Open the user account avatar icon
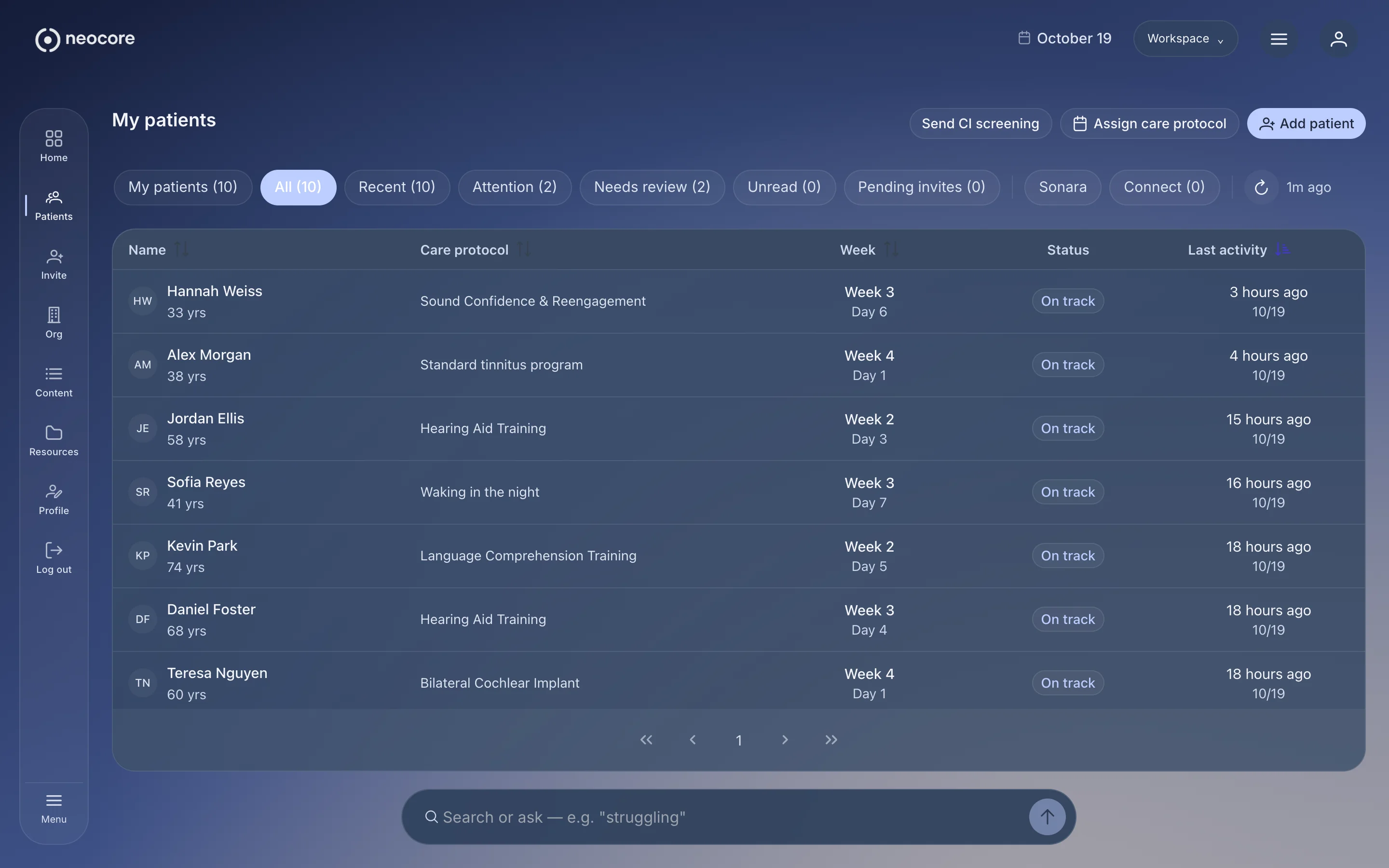The height and width of the screenshot is (868, 1389). coord(1338,39)
